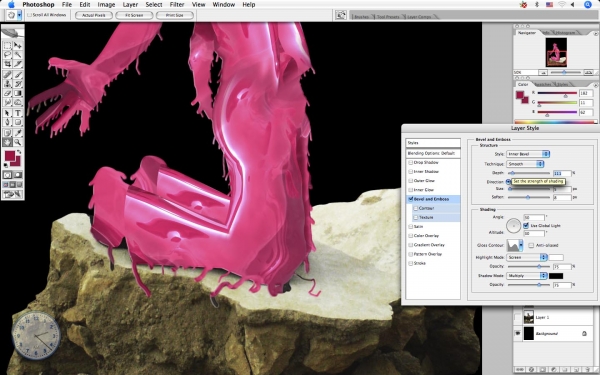Uncheck Bevel and Emboss style

click(411, 199)
